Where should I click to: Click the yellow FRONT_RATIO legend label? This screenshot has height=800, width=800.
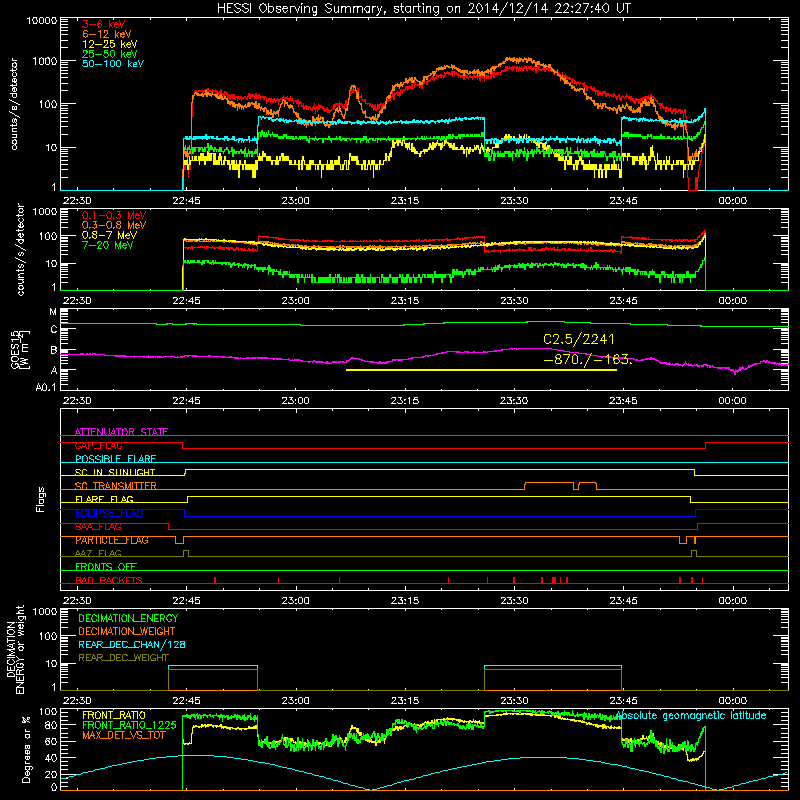114,715
